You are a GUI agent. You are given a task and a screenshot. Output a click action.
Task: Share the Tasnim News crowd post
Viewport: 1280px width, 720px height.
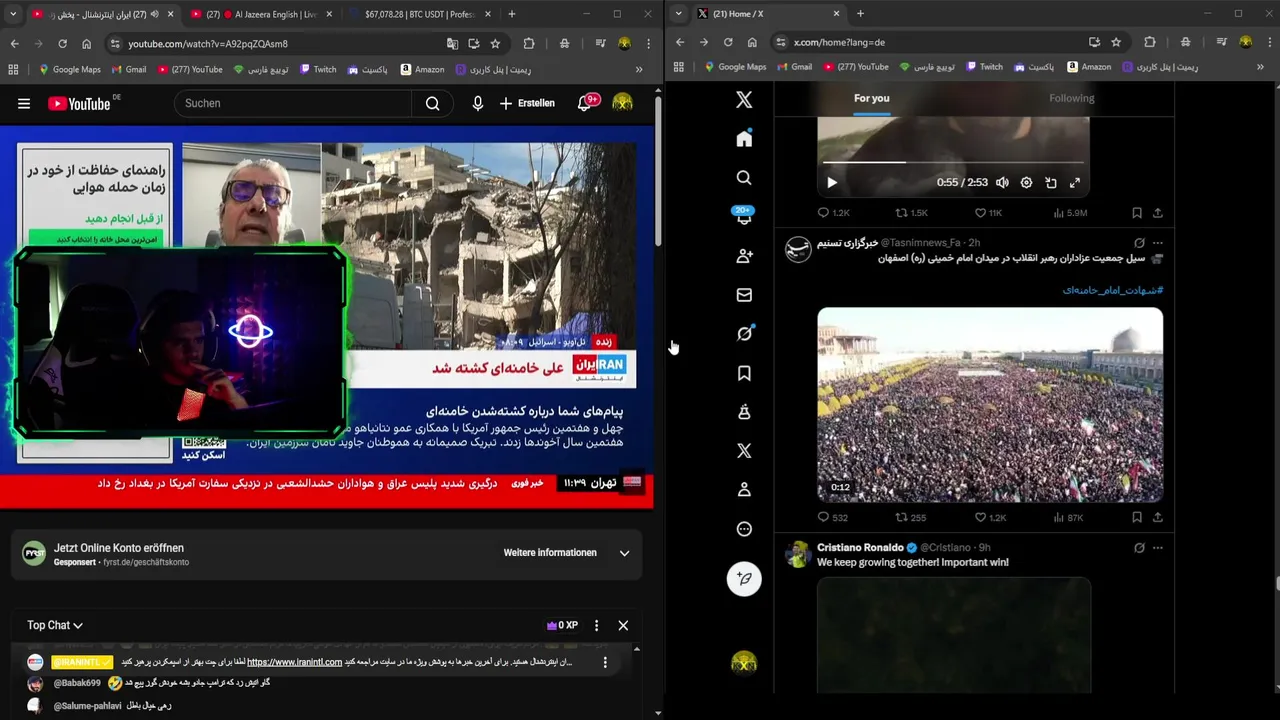pos(1158,517)
